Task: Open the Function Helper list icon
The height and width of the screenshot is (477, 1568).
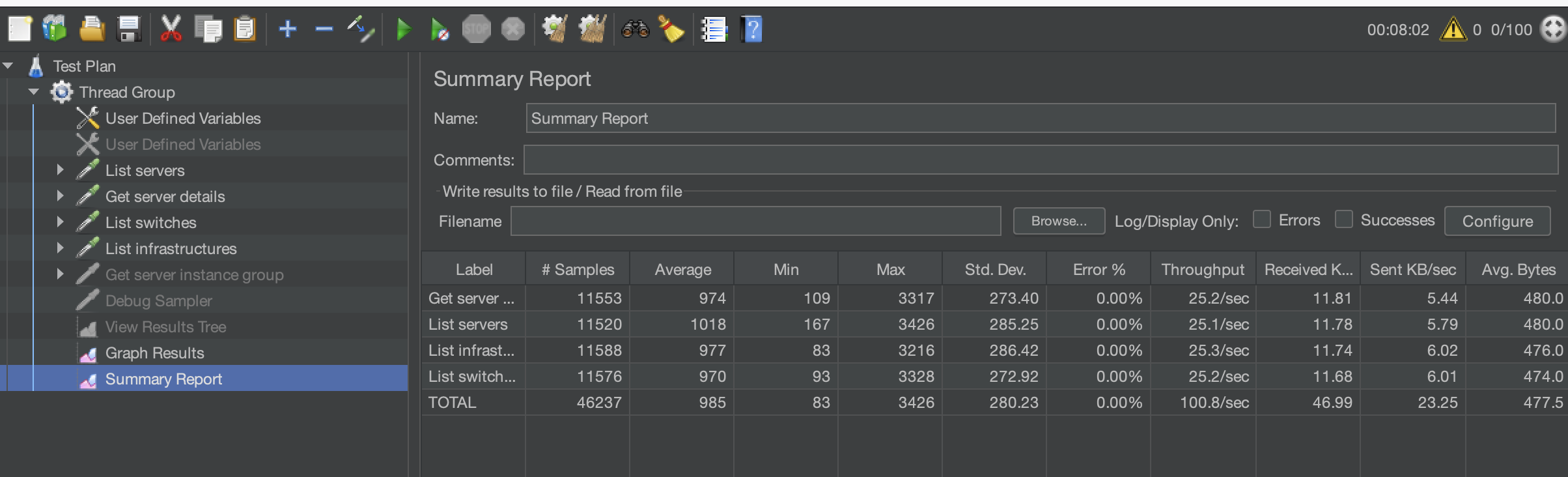Action: 714,29
